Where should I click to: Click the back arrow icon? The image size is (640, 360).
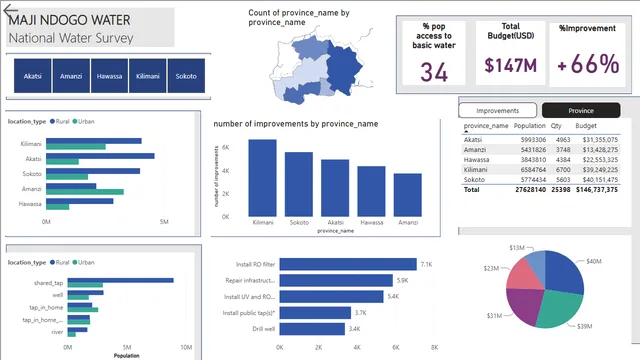(11, 11)
